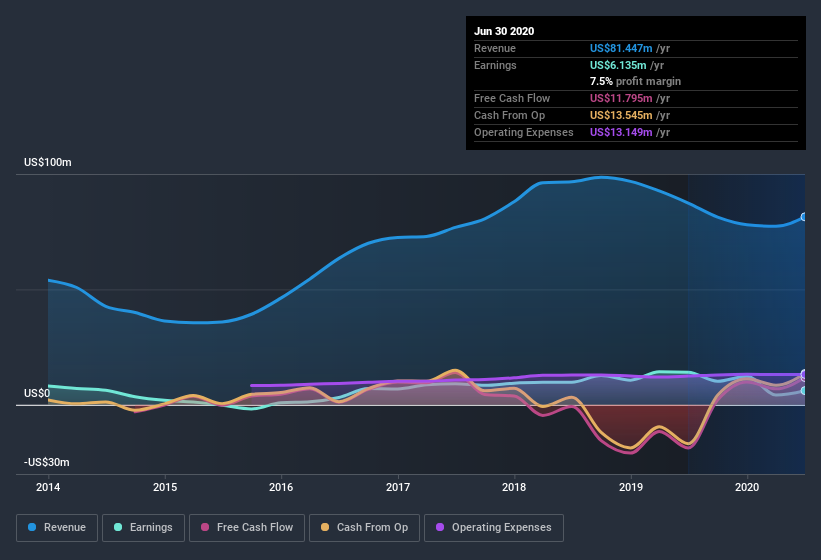Click the -US$30m y-axis label

click(x=47, y=462)
